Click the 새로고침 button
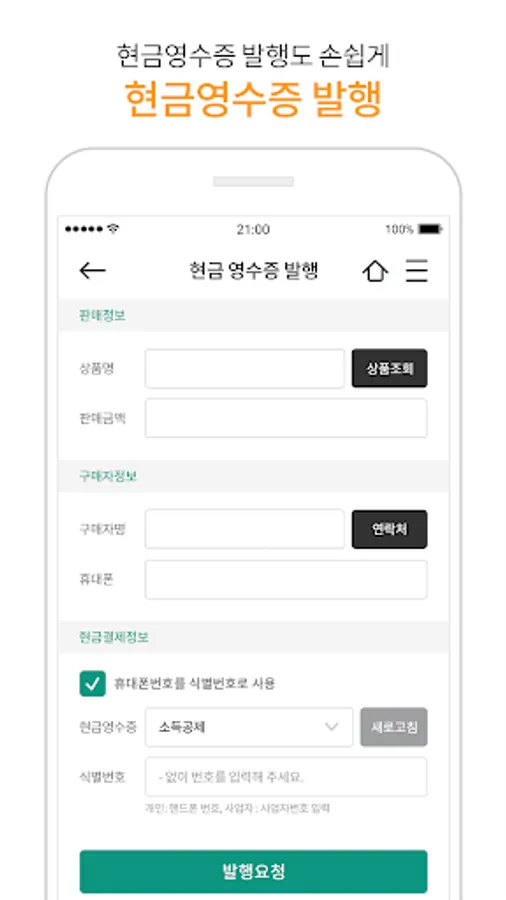506x900 pixels. coord(394,727)
